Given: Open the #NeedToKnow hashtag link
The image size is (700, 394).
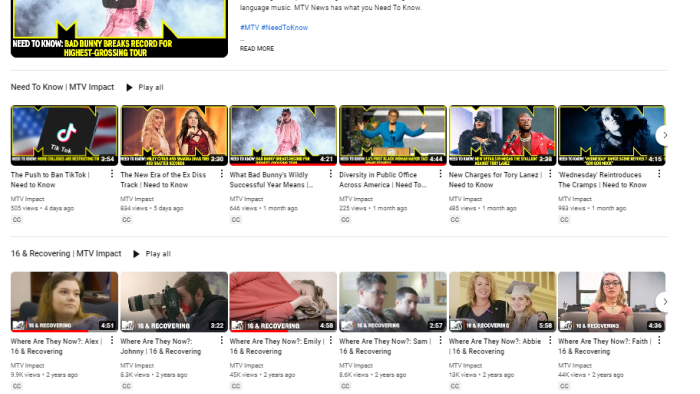Looking at the screenshot, I should (x=284, y=27).
